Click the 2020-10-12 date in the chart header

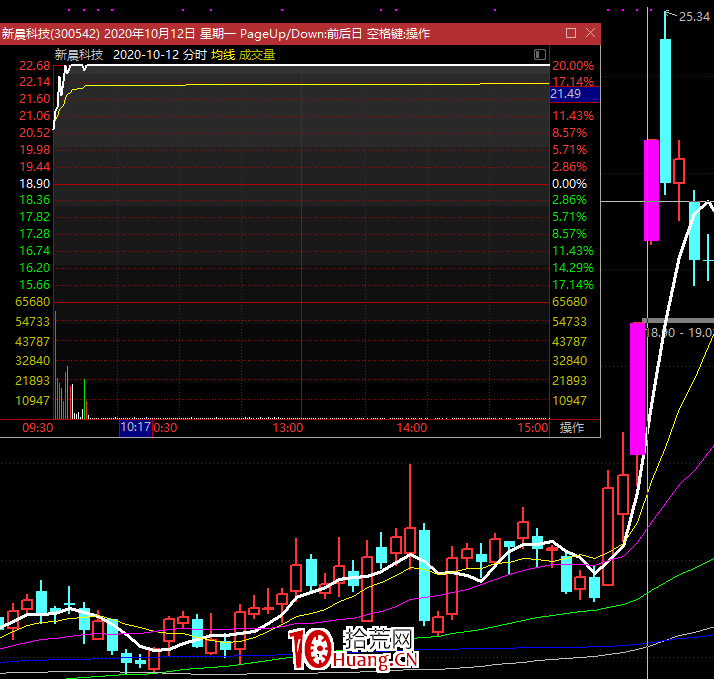146,55
